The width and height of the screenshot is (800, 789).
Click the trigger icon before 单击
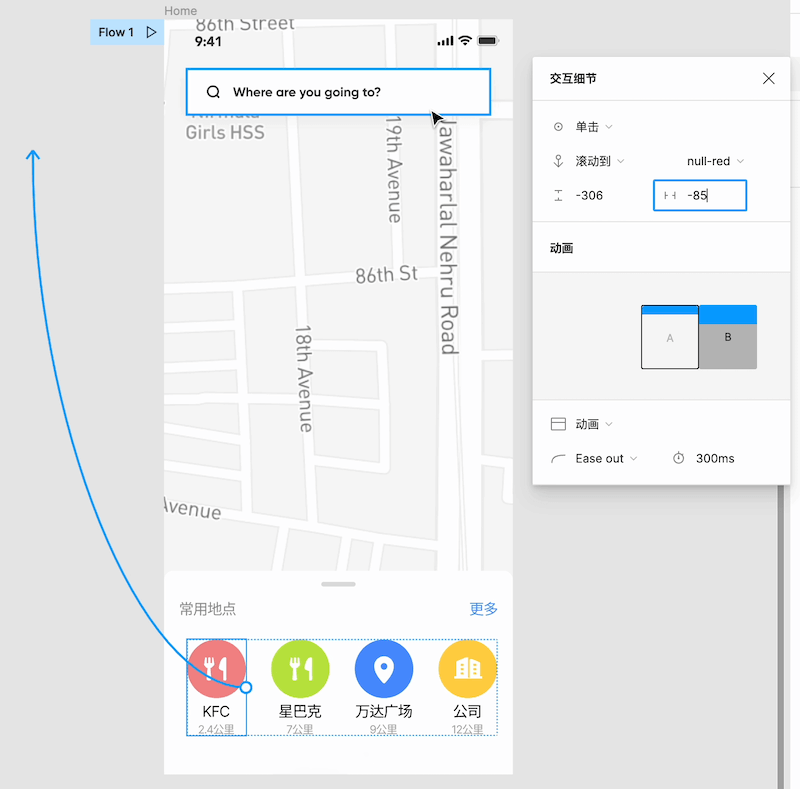coord(560,126)
